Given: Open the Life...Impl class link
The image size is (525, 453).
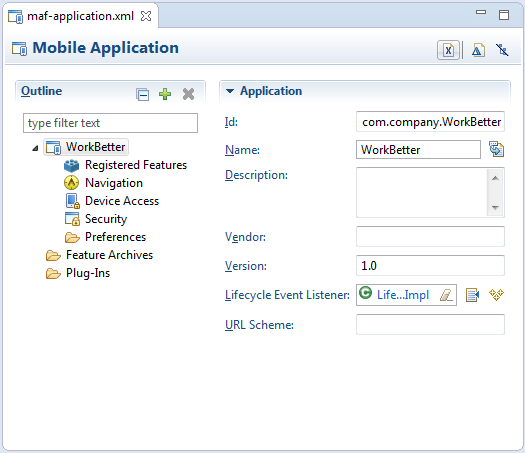Looking at the screenshot, I should pyautogui.click(x=403, y=295).
